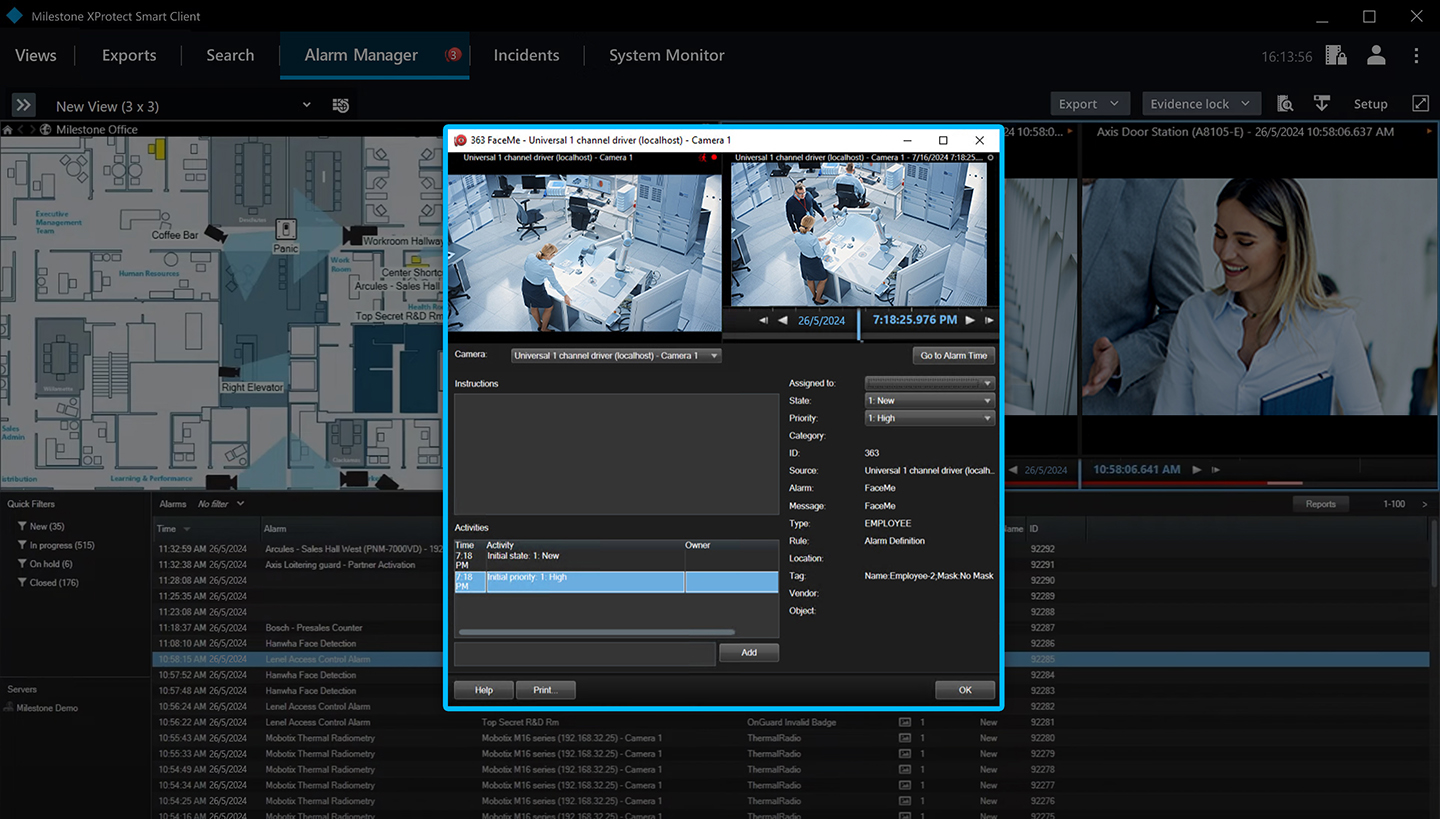
Task: Open the System Monitor tab
Action: coord(666,55)
